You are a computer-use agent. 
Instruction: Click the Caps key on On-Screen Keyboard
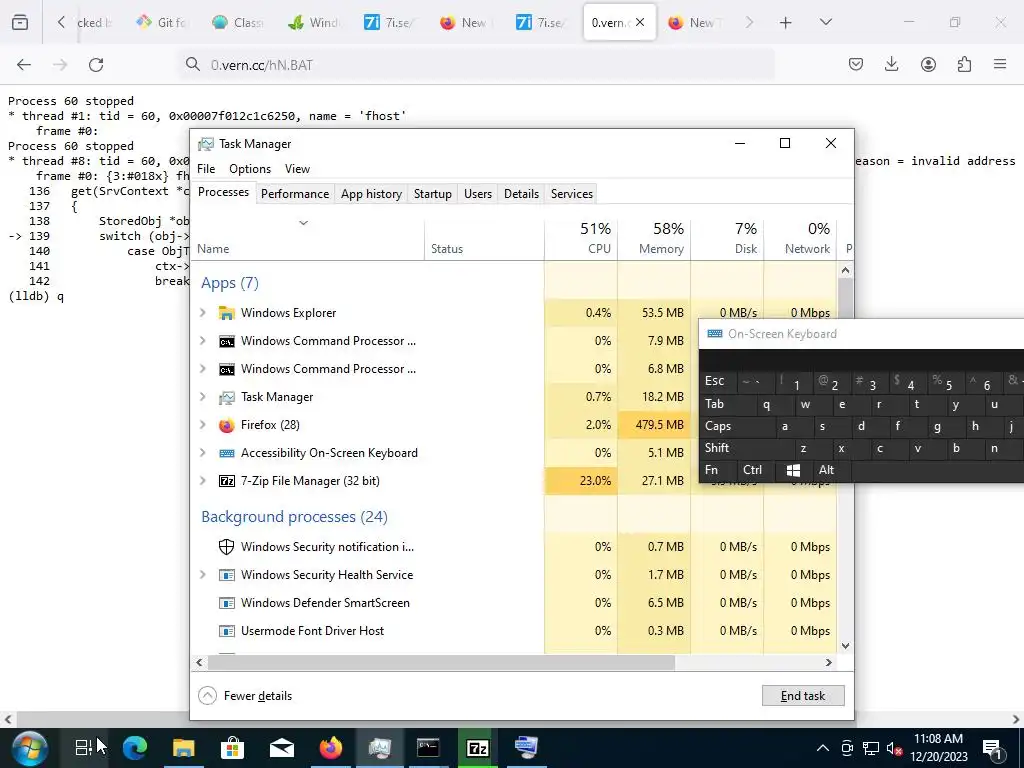pos(735,426)
